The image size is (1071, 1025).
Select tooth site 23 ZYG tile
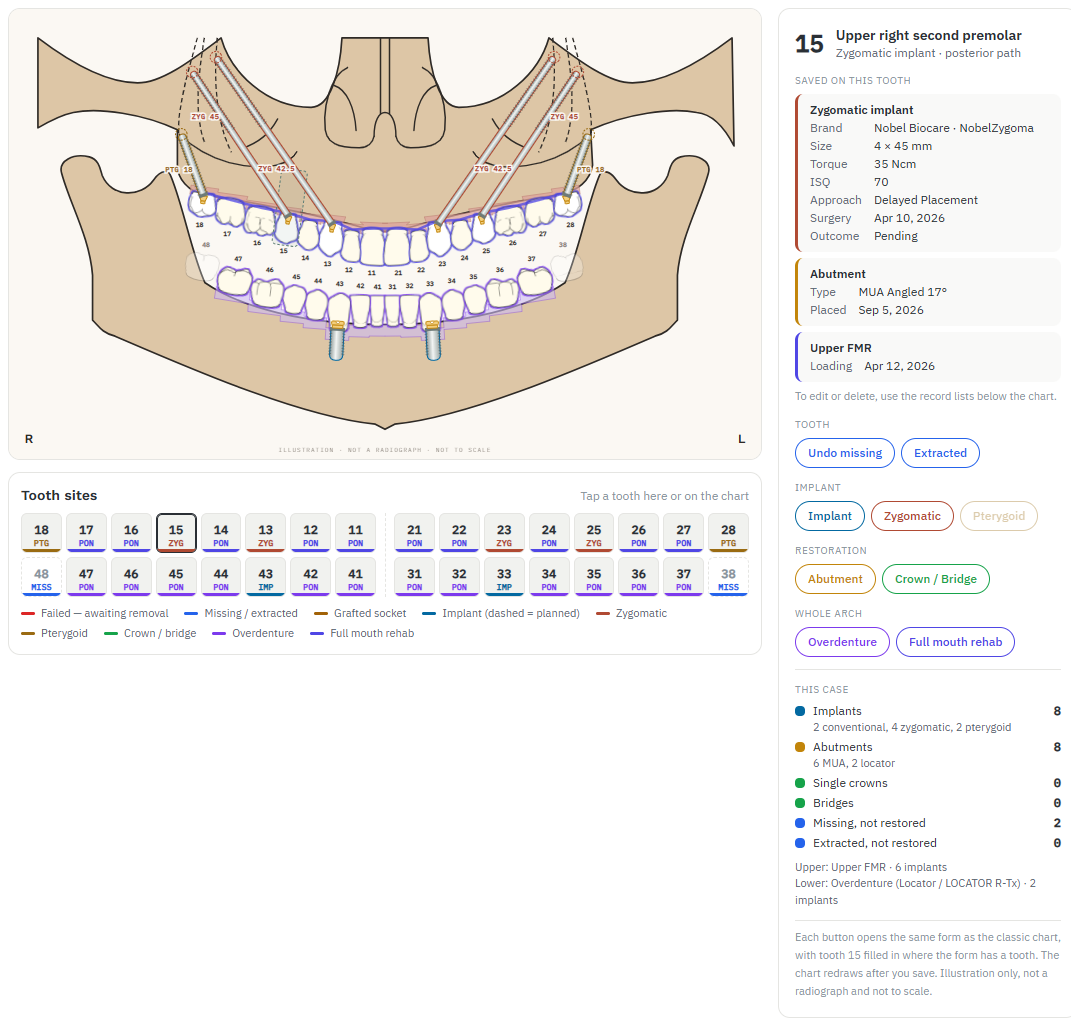[504, 533]
